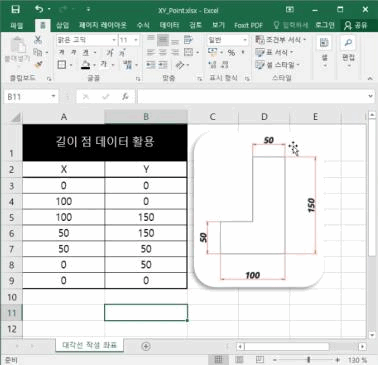This screenshot has height=365, width=378.
Task: Click the Cut (scissors) icon
Action: coord(38,40)
